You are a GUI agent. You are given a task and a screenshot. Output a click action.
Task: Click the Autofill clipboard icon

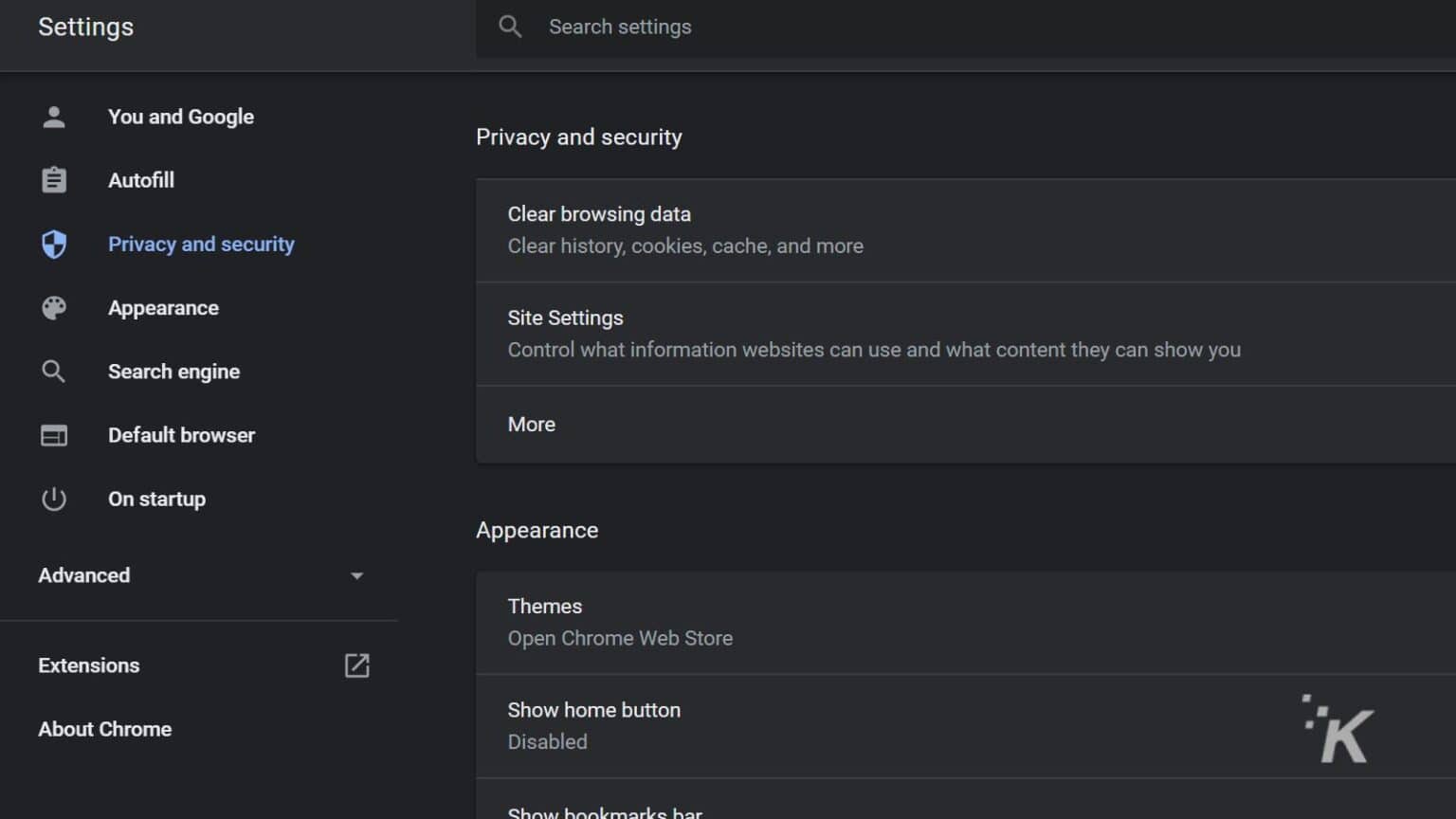coord(53,179)
